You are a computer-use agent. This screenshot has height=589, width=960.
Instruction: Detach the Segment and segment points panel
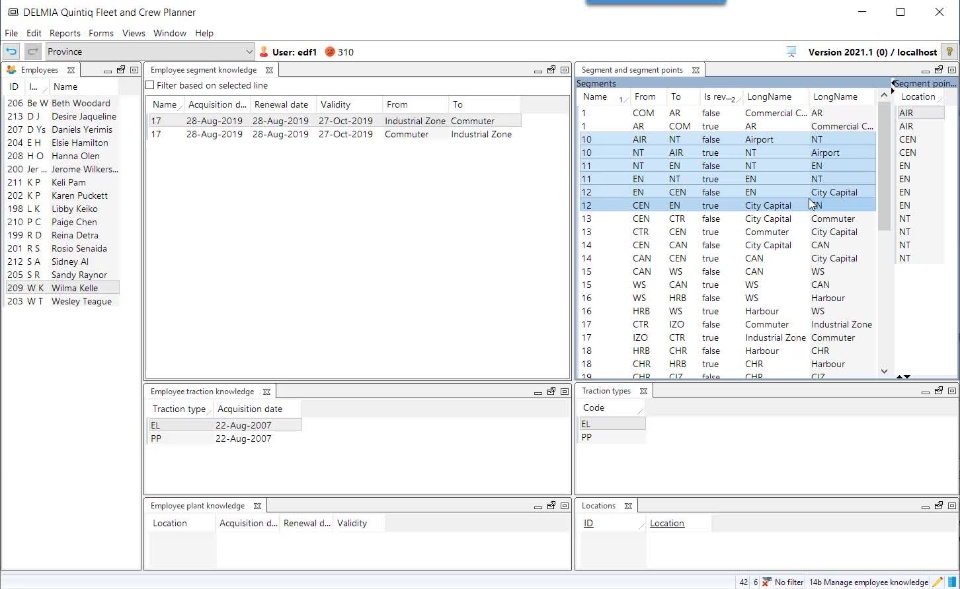[x=939, y=70]
